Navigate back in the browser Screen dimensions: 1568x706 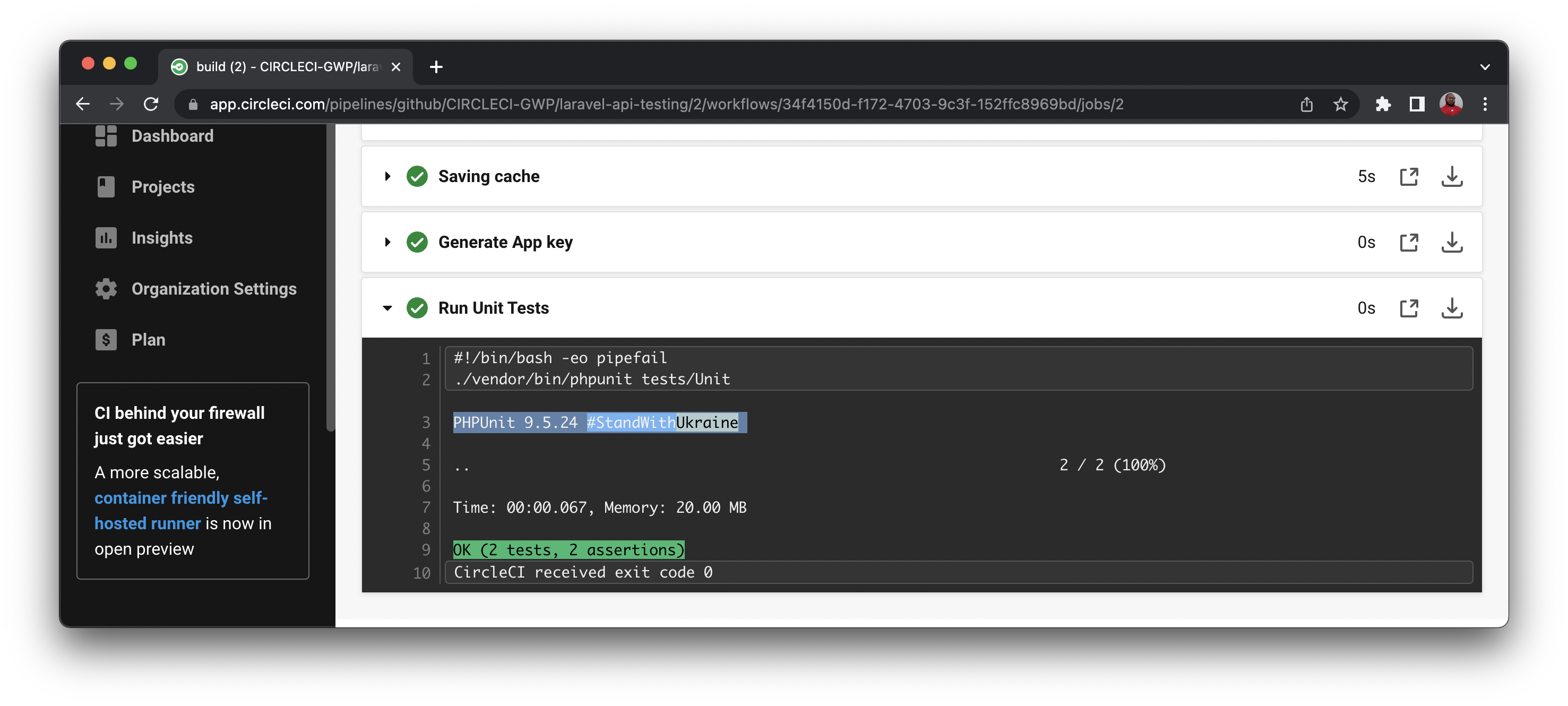point(83,104)
